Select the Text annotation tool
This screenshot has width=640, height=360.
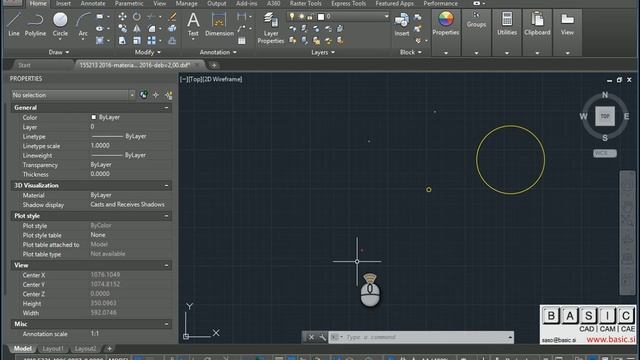tap(193, 24)
